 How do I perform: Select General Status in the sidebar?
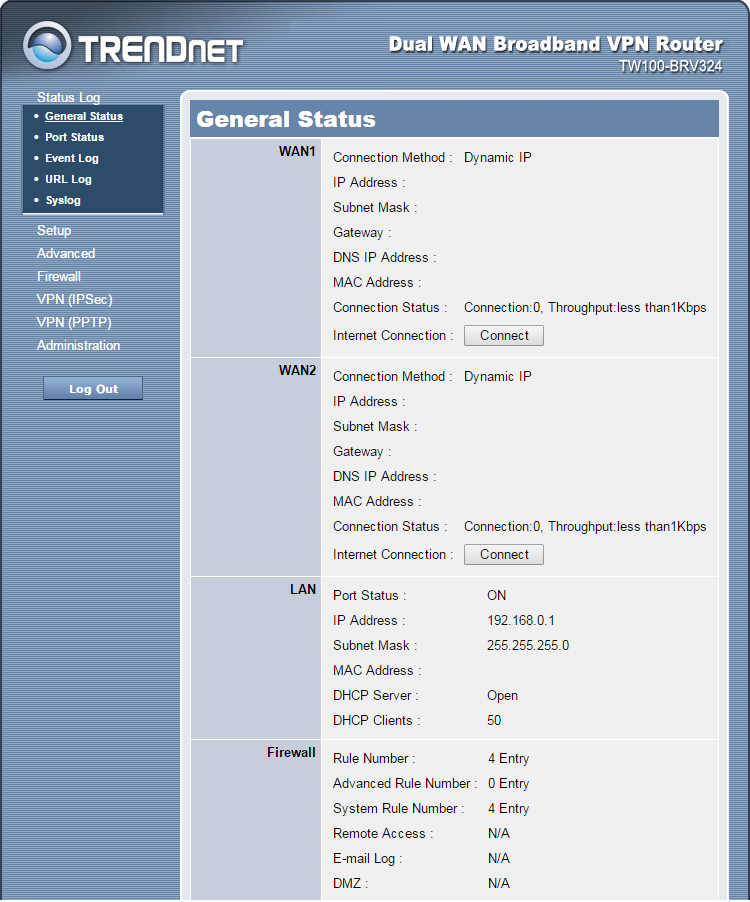(84, 116)
